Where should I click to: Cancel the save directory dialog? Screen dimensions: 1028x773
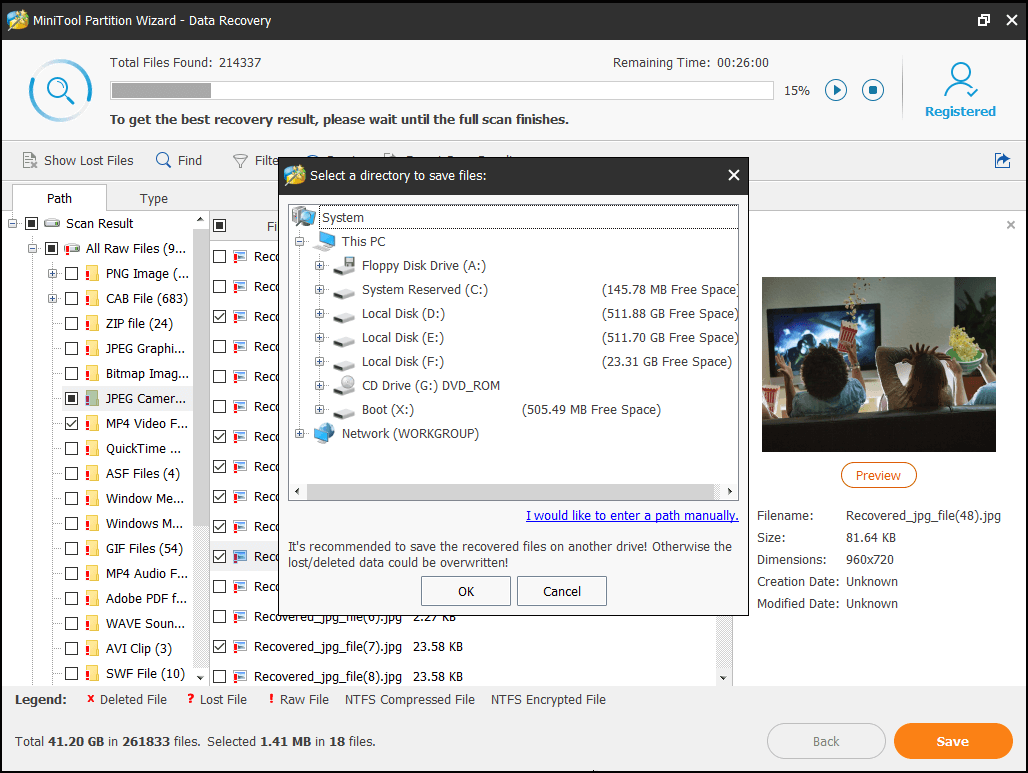coord(562,591)
